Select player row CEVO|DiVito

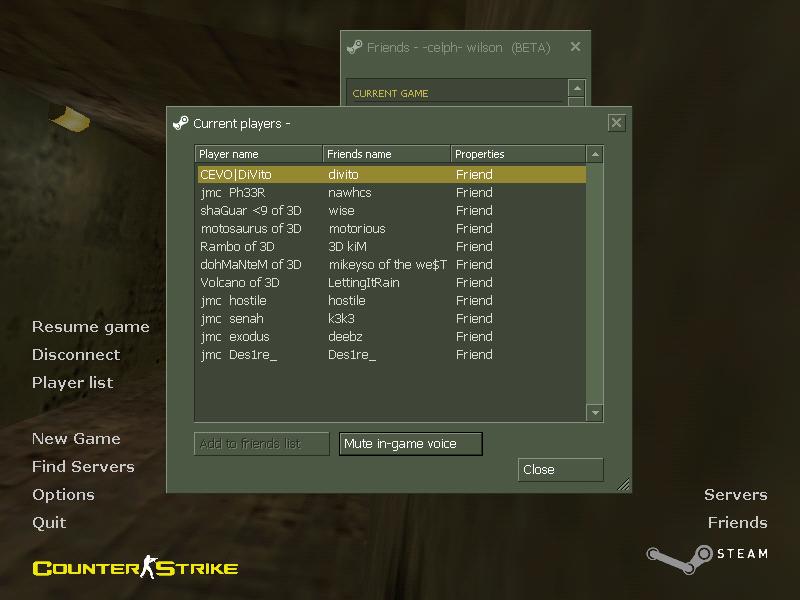tap(391, 174)
